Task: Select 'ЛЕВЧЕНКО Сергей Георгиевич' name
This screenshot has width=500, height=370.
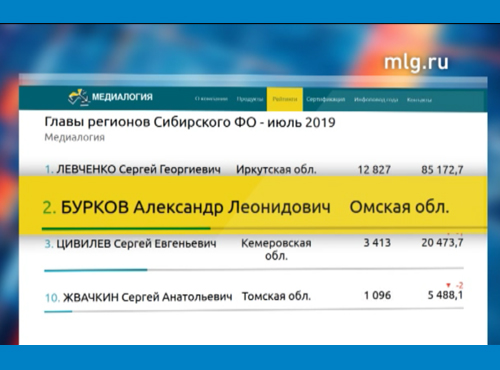Action: pos(138,170)
